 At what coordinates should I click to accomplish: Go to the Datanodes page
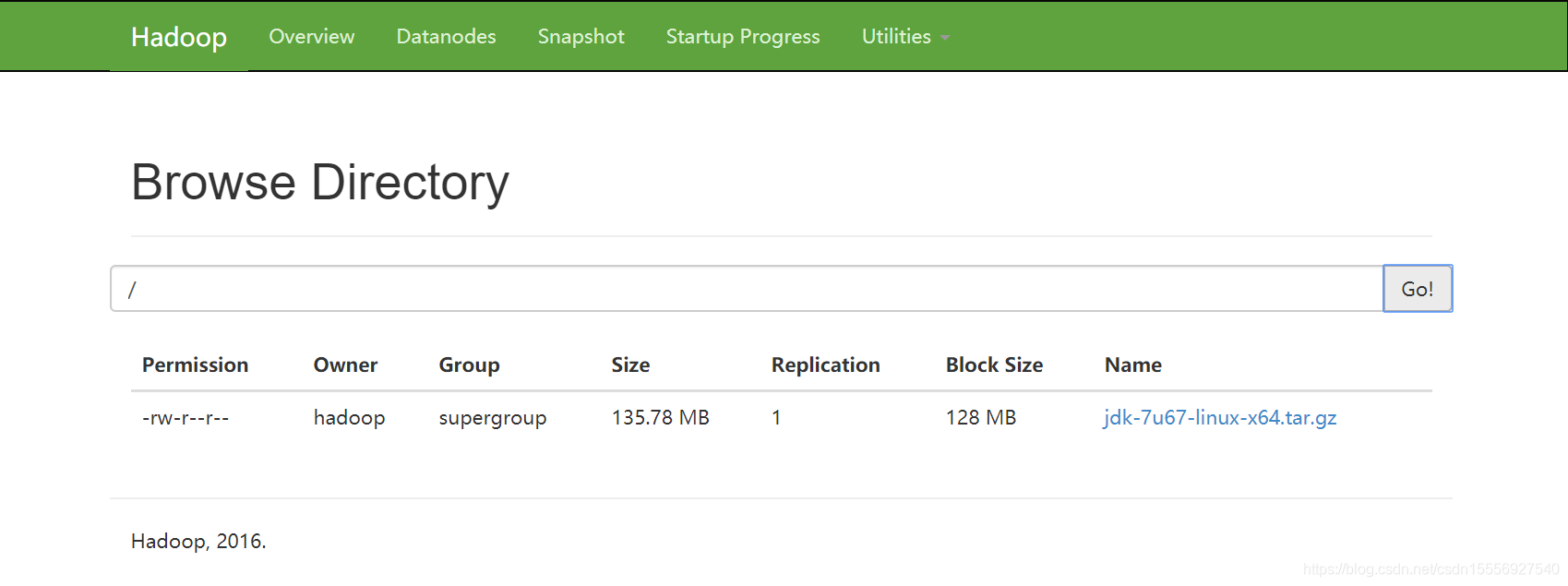(x=446, y=37)
